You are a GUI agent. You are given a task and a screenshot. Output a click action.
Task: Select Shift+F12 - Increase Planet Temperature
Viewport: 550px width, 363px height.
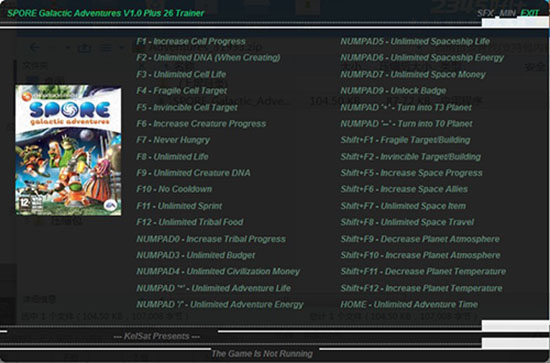pyautogui.click(x=421, y=288)
